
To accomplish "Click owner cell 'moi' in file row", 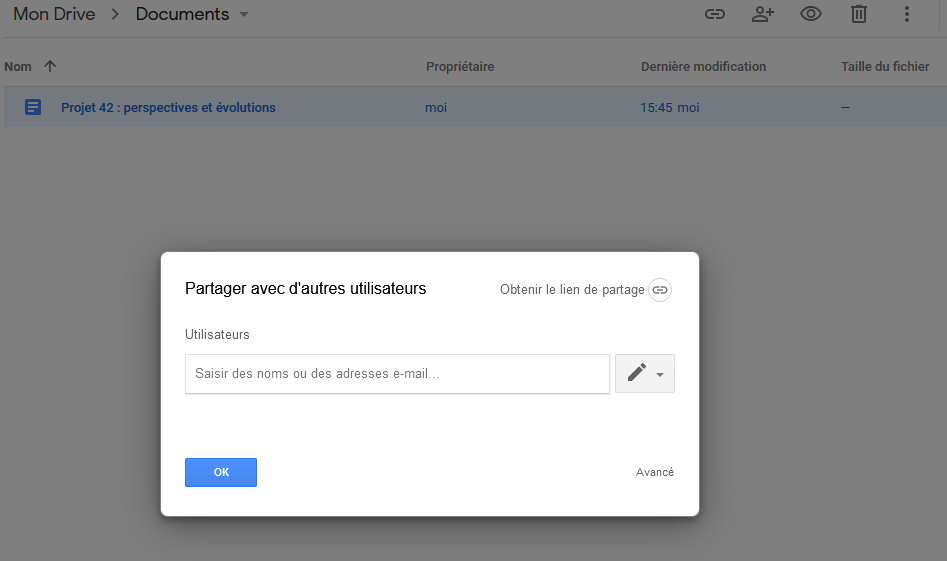I will 436,107.
